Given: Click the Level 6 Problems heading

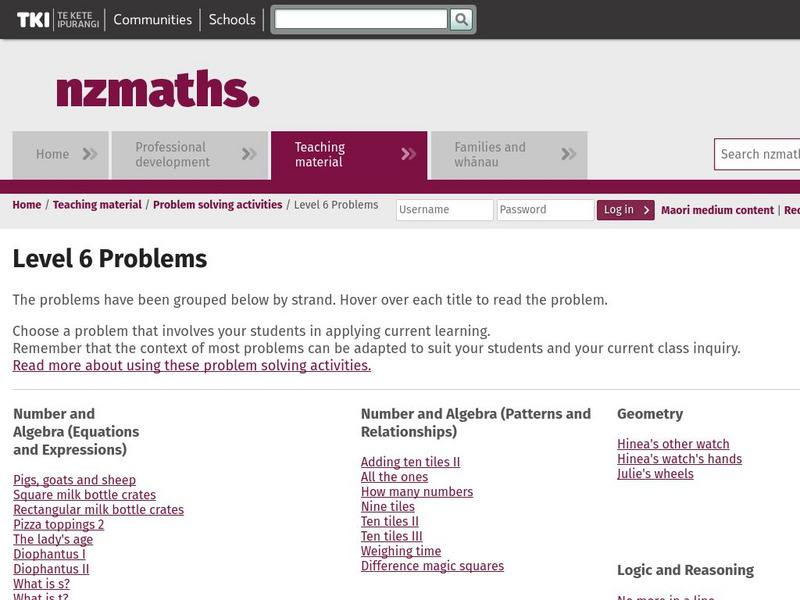Looking at the screenshot, I should [x=110, y=259].
